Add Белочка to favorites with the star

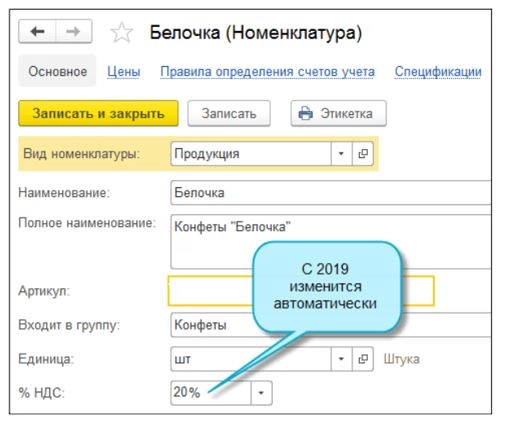[x=122, y=32]
